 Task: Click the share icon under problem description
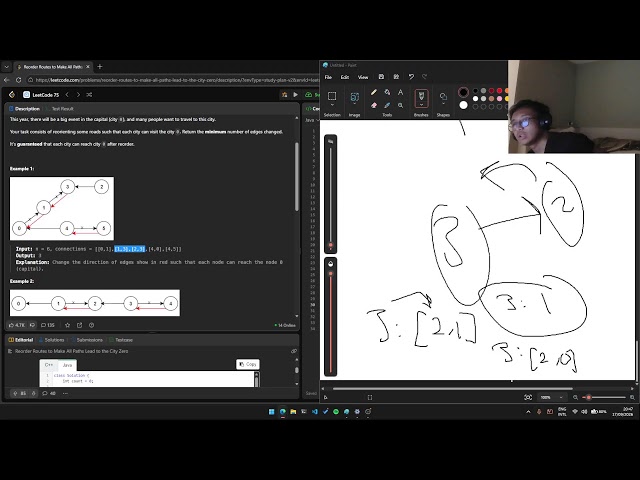click(x=79, y=325)
